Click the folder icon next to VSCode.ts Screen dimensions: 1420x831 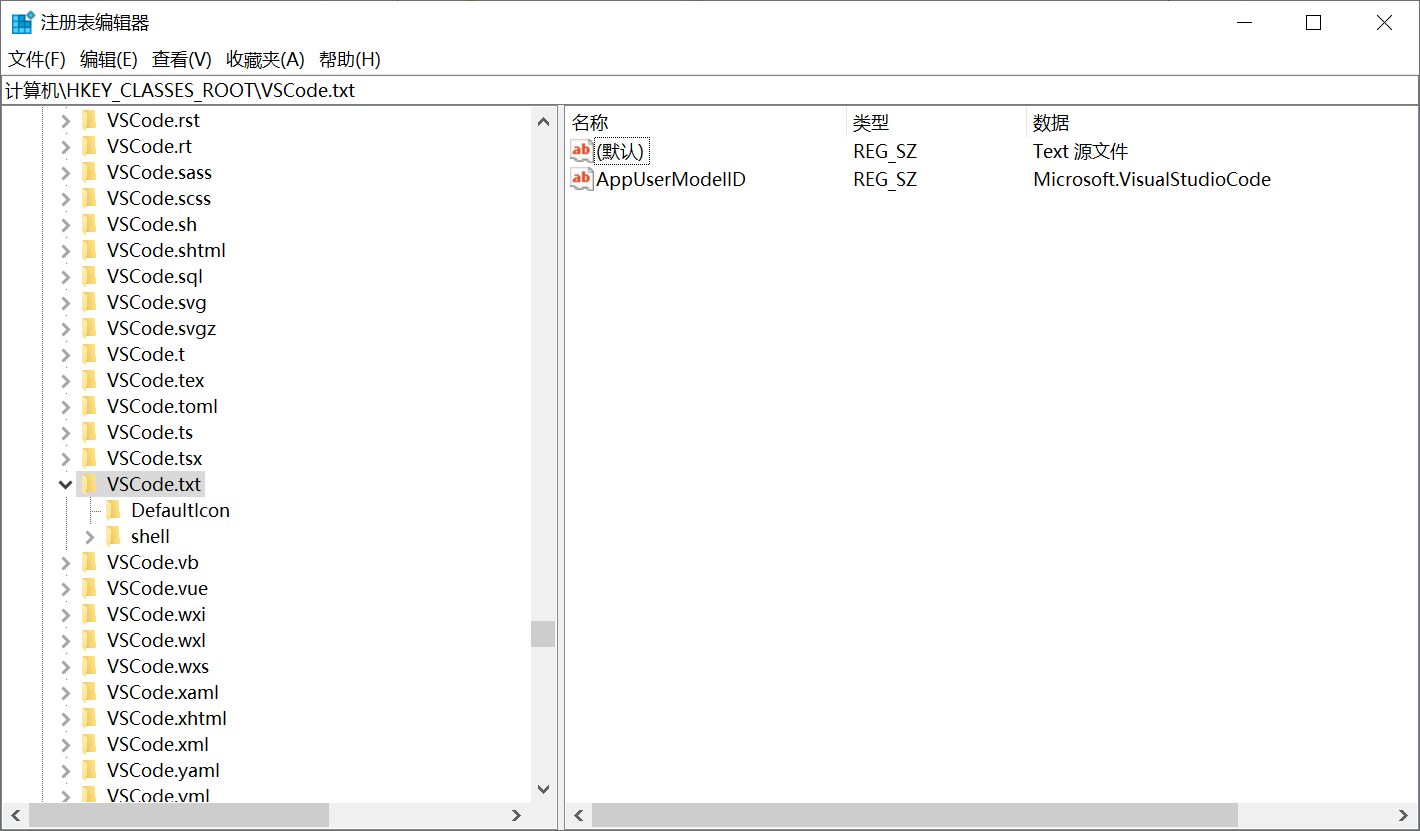pos(89,432)
